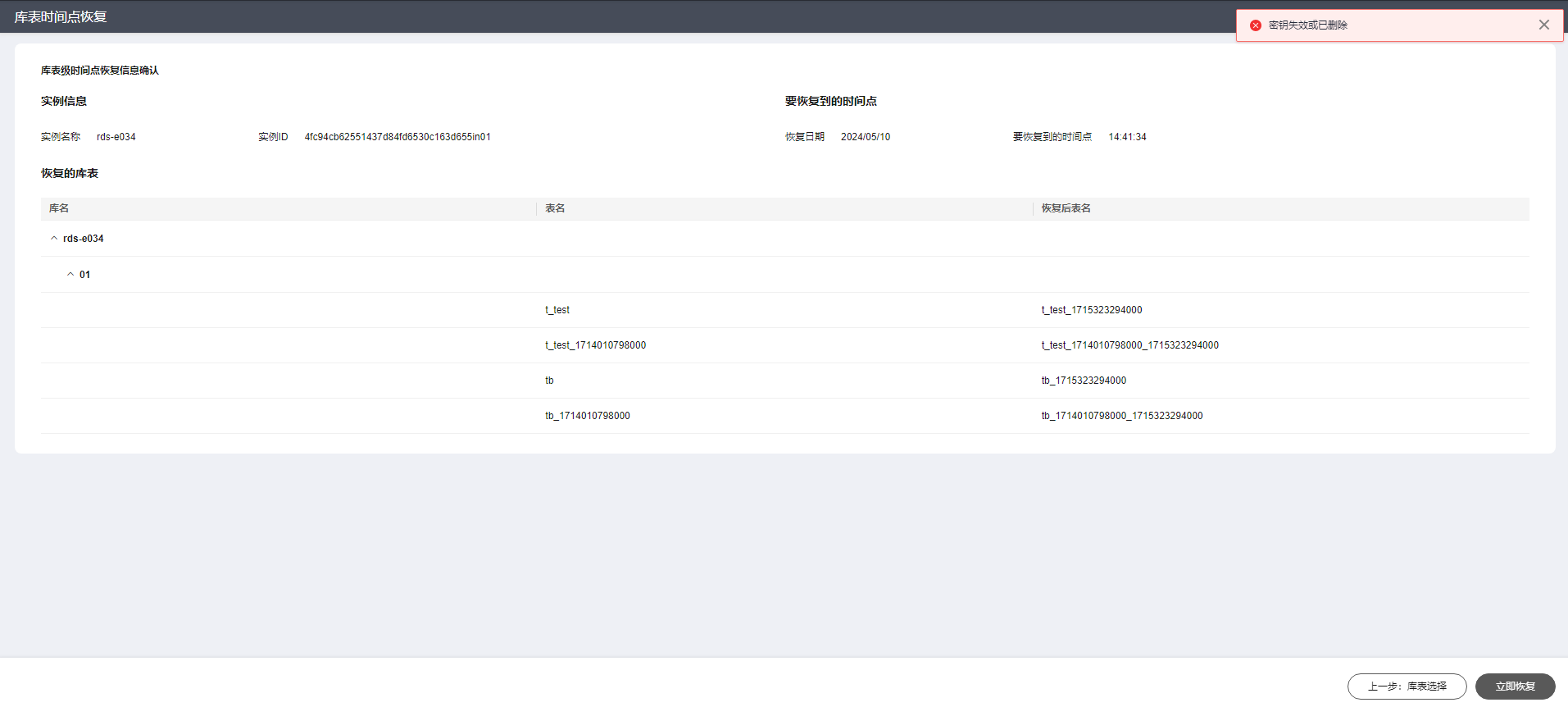The height and width of the screenshot is (707, 1568).
Task: Go back via 上一步：库表选择 button
Action: [1407, 686]
